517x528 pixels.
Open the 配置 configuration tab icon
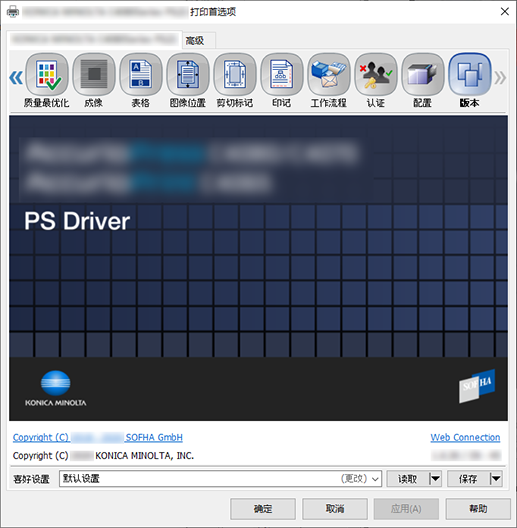click(423, 75)
